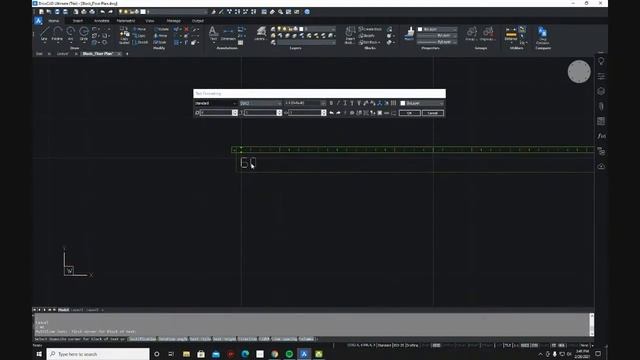Click the Move button in Modify panel
This screenshot has width=640, height=360.
139,29
